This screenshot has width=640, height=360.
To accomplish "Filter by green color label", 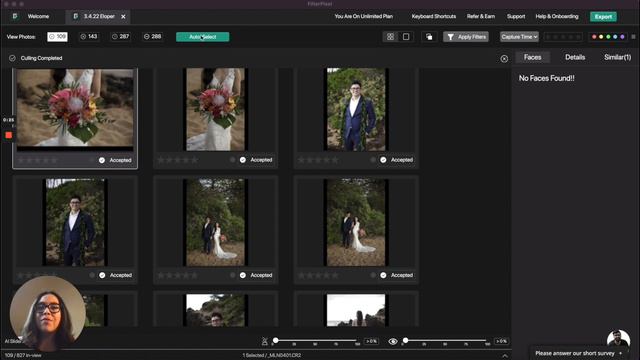I will [x=608, y=37].
